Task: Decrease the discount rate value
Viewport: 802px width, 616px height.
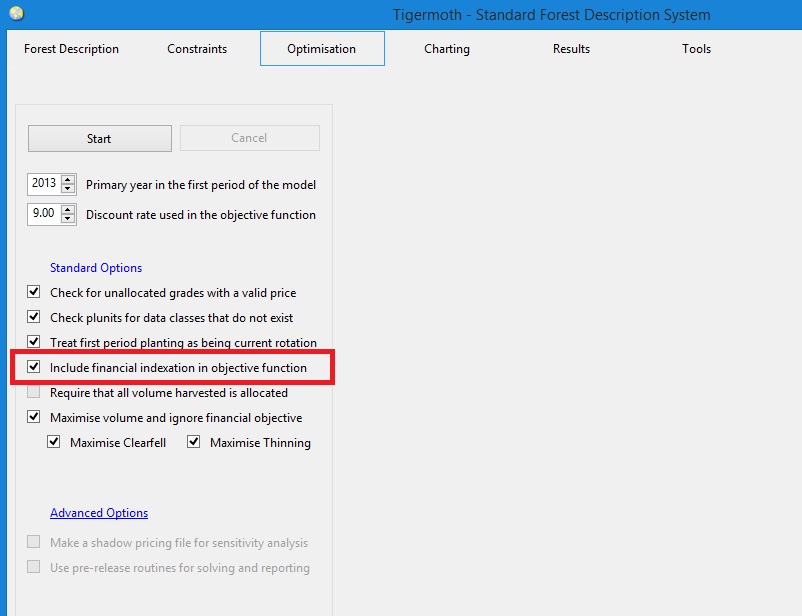Action: (68, 218)
